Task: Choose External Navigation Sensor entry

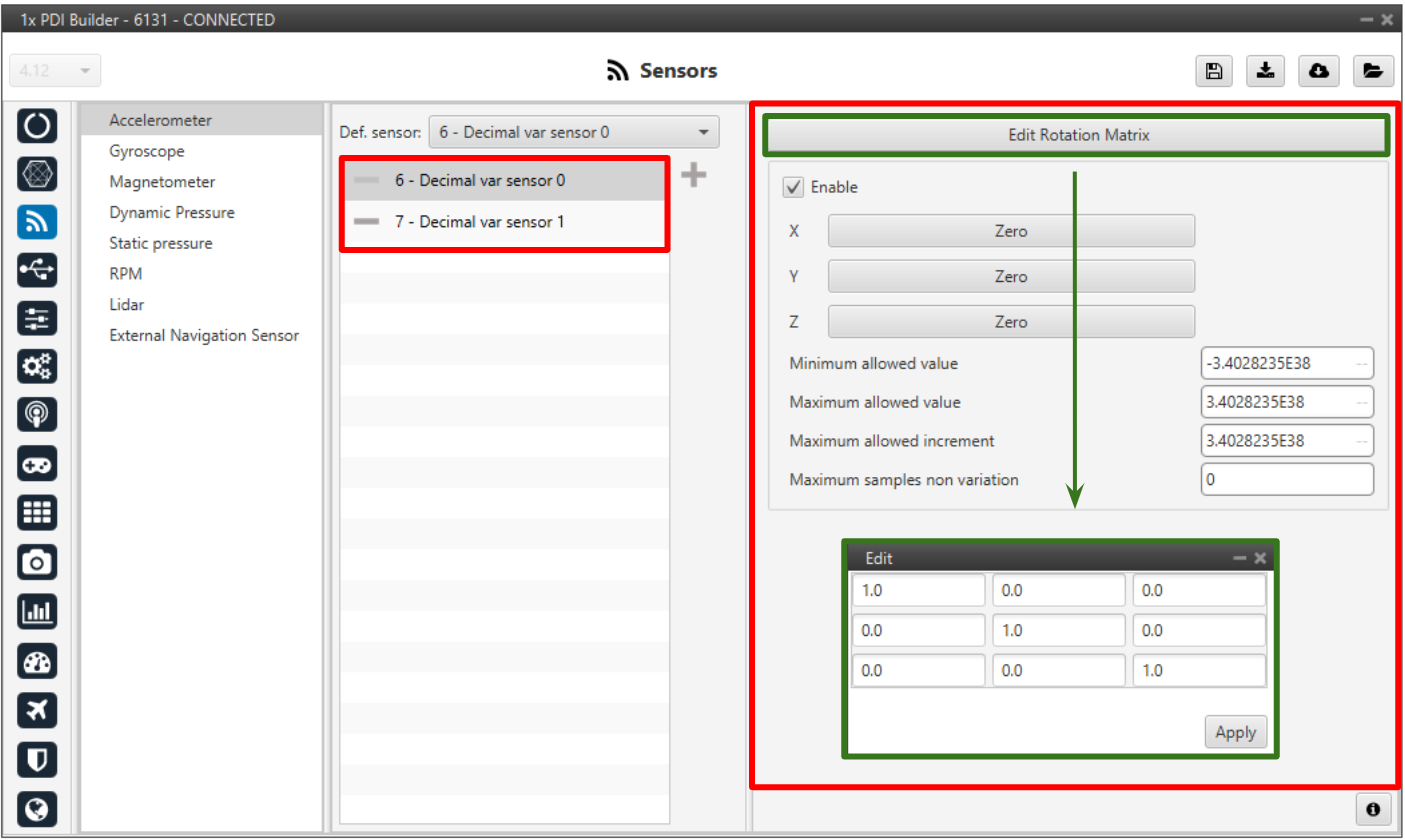Action: (x=204, y=335)
